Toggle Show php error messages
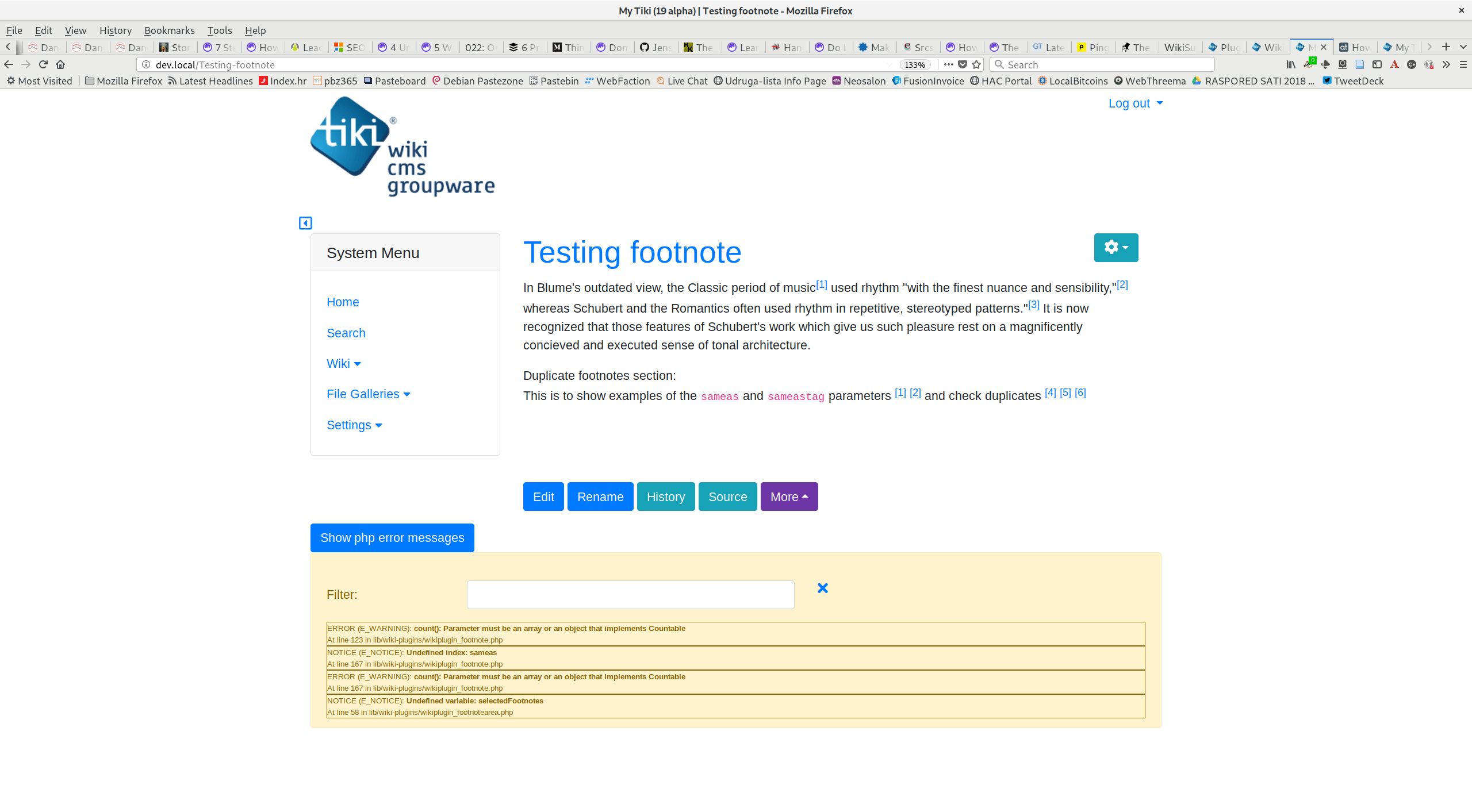 point(392,538)
